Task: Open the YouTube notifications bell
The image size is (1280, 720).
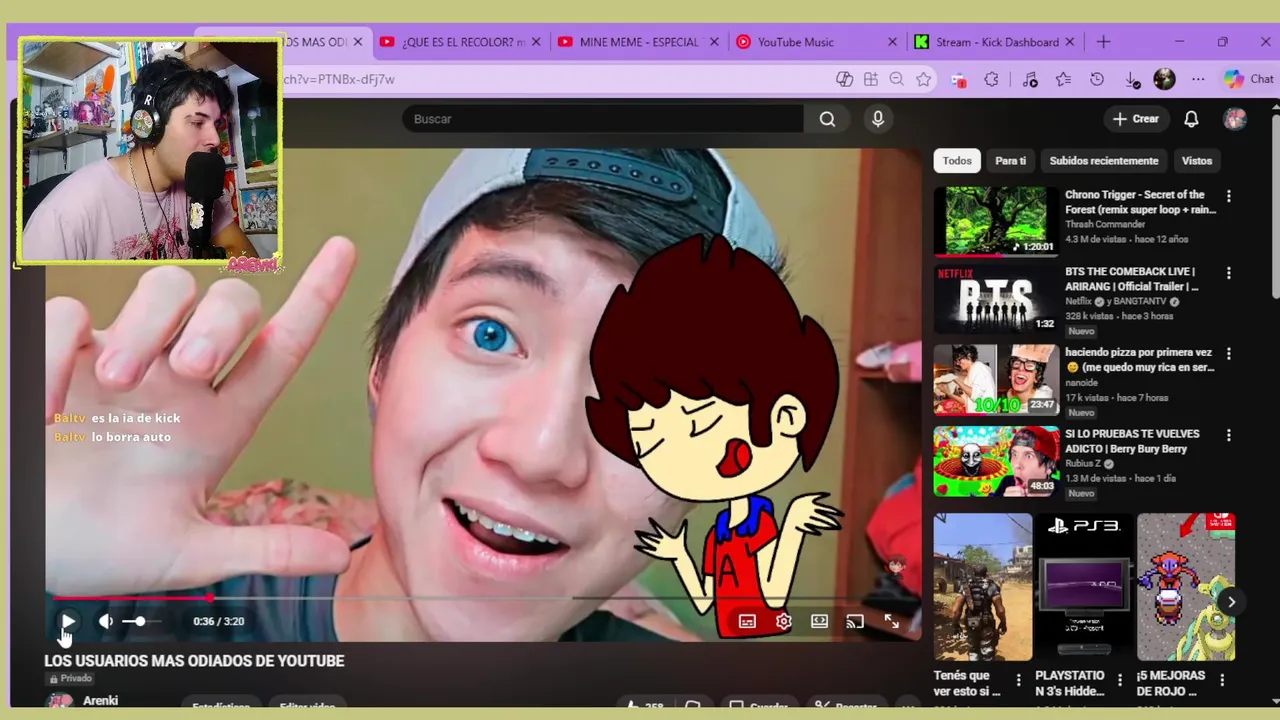Action: (x=1191, y=119)
